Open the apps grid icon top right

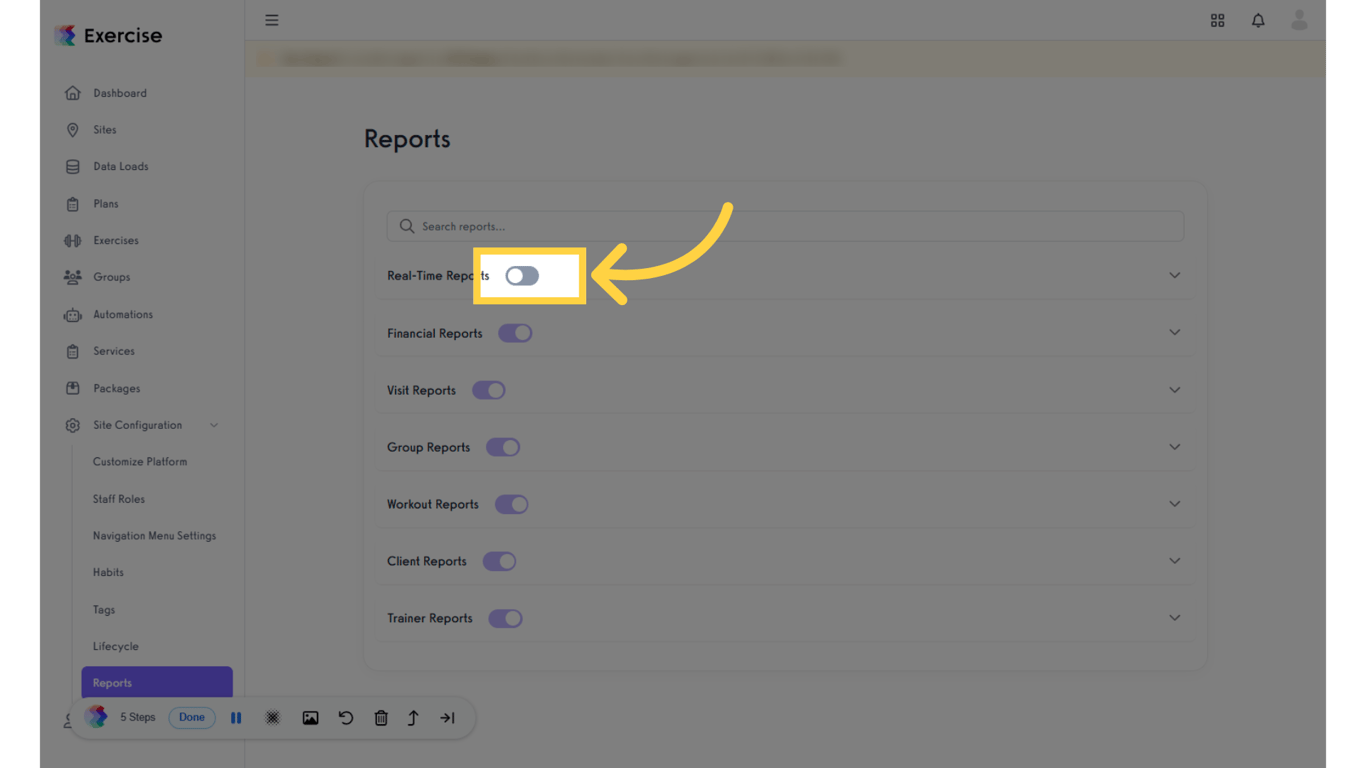pyautogui.click(x=1217, y=20)
